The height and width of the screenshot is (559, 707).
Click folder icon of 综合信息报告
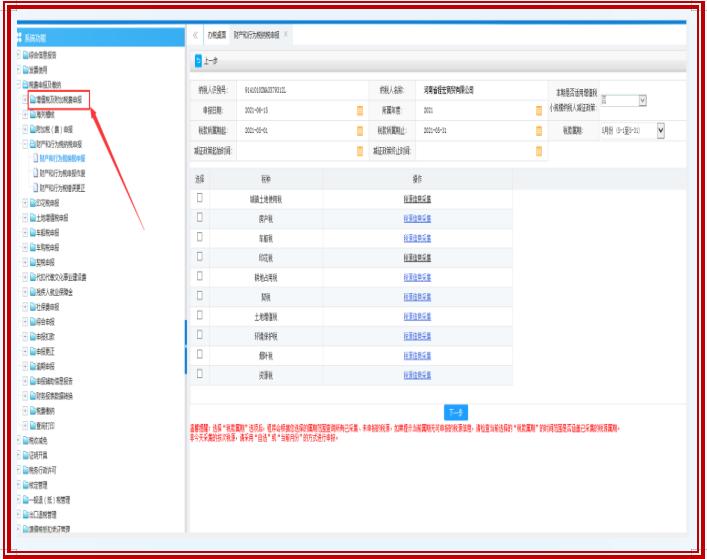click(x=25, y=55)
